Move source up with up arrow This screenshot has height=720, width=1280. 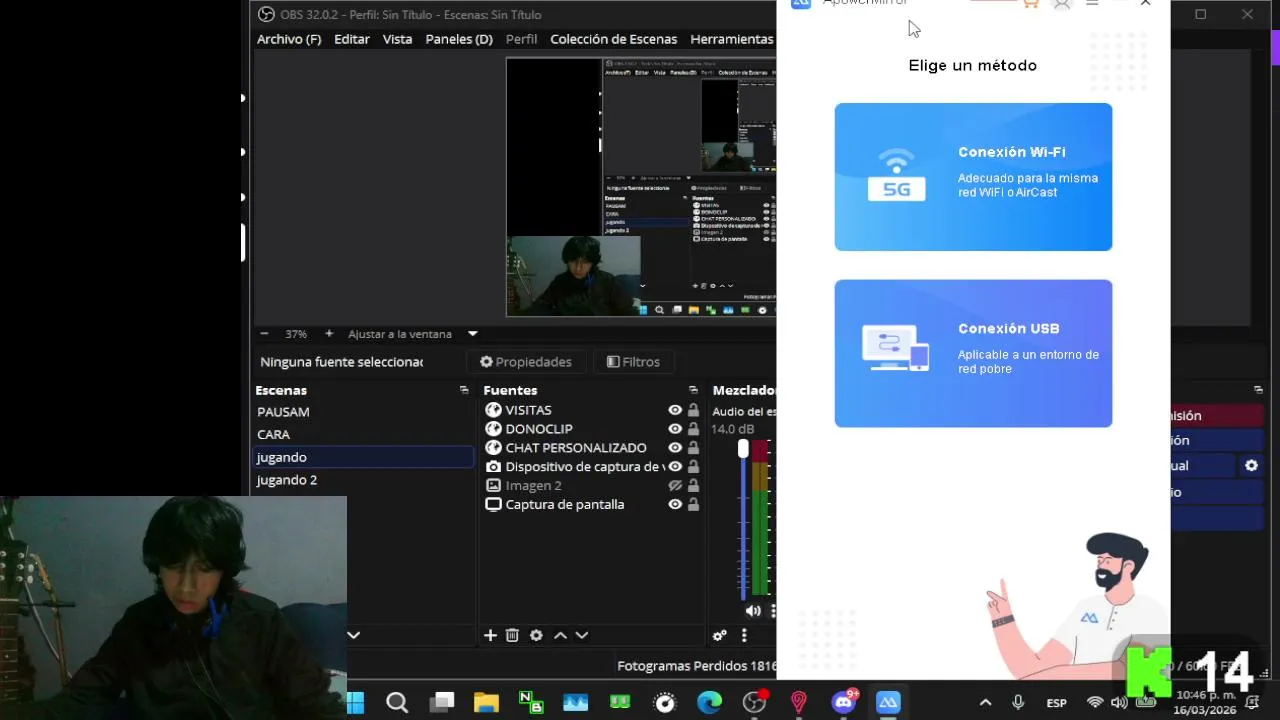point(560,635)
